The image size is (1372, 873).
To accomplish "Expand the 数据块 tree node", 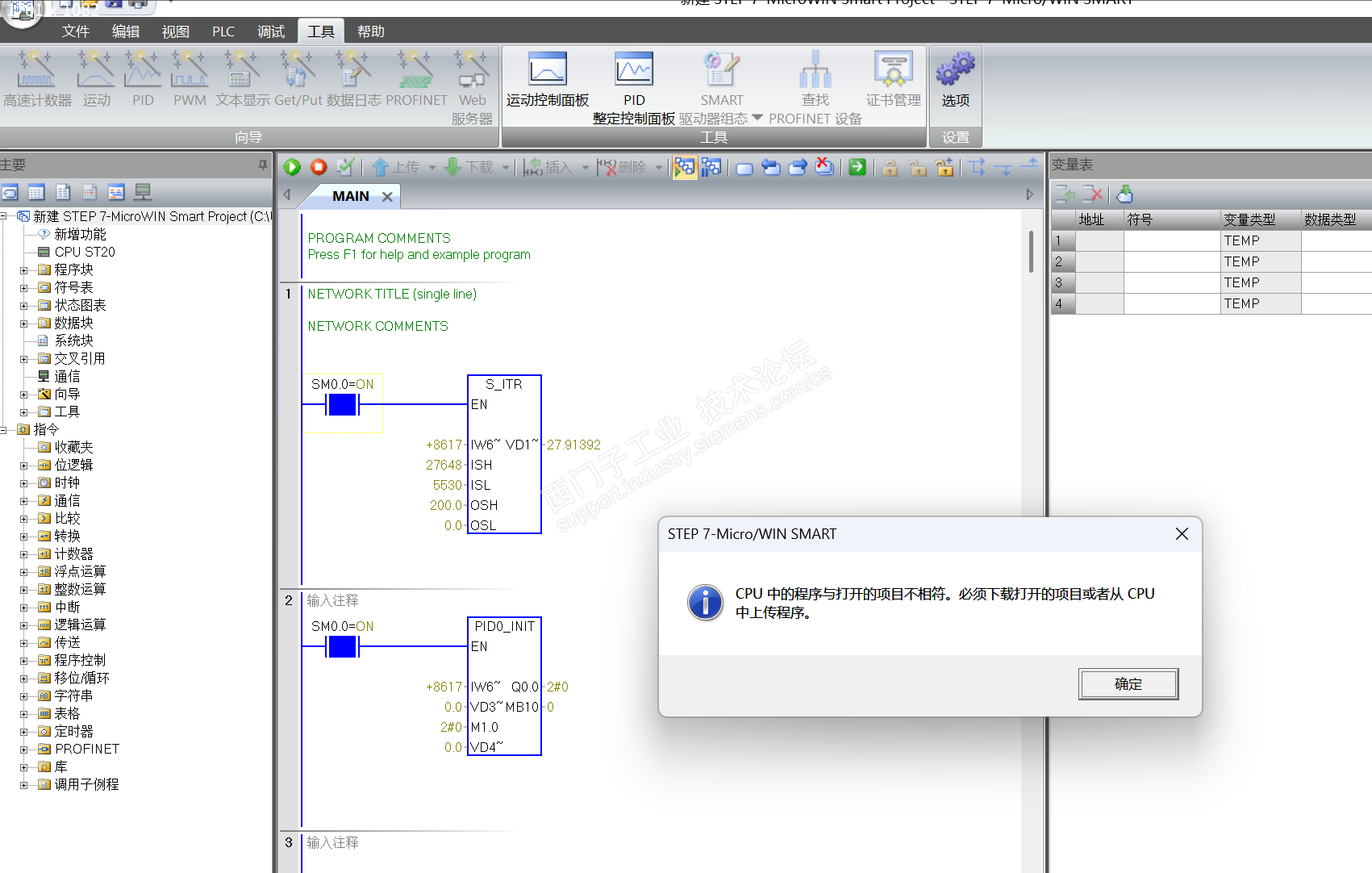I will pos(24,324).
